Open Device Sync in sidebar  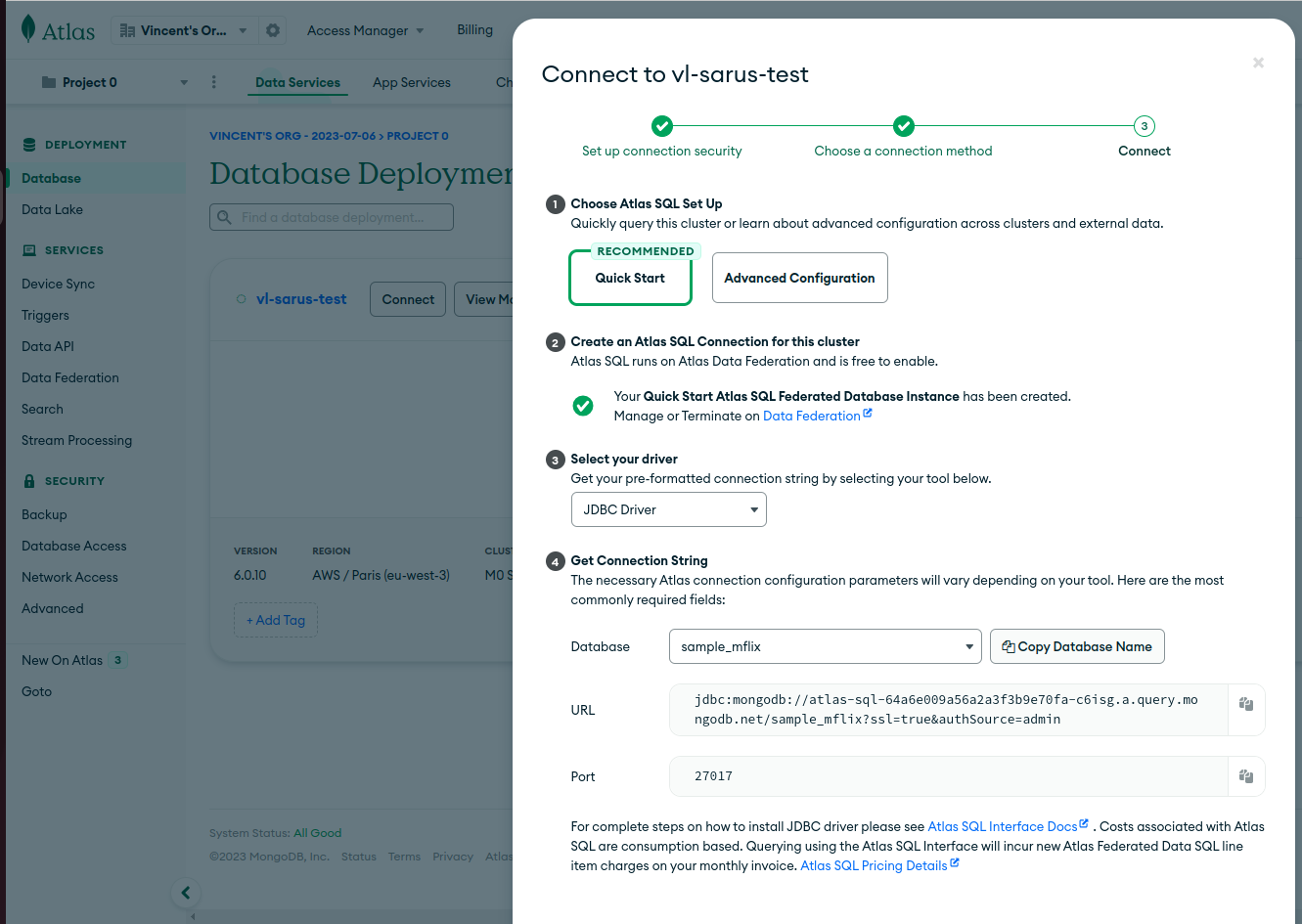[x=59, y=284]
